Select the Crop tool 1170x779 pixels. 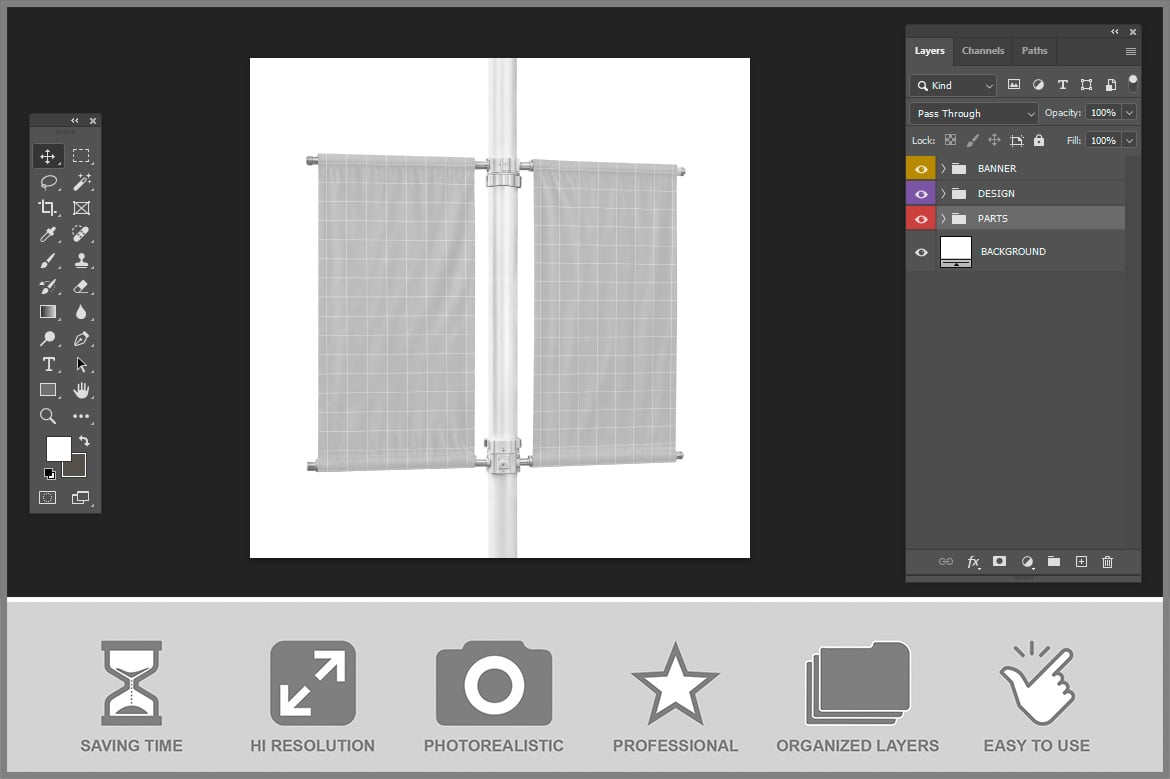[x=48, y=208]
